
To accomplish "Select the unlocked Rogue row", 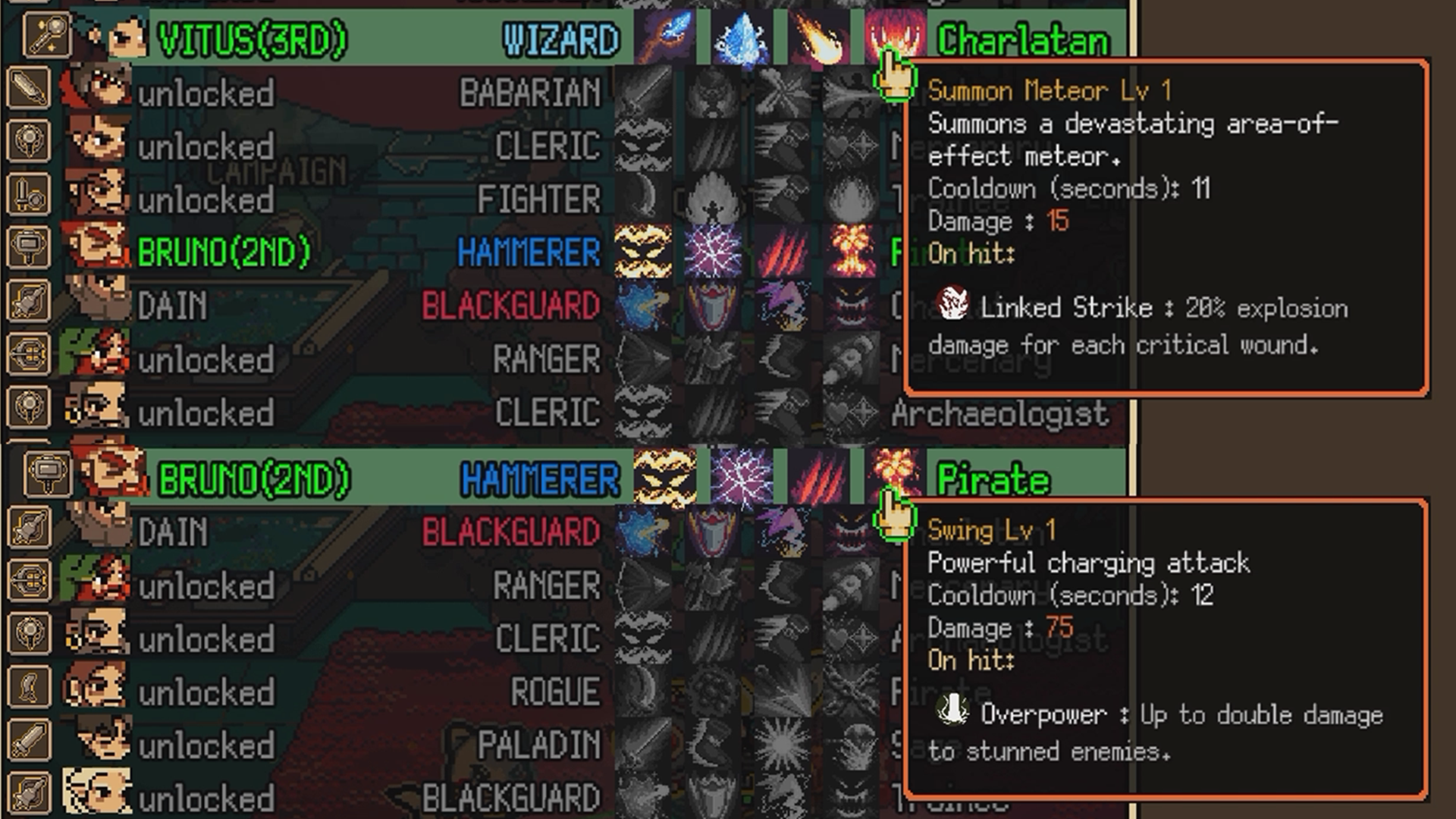I will click(x=565, y=692).
